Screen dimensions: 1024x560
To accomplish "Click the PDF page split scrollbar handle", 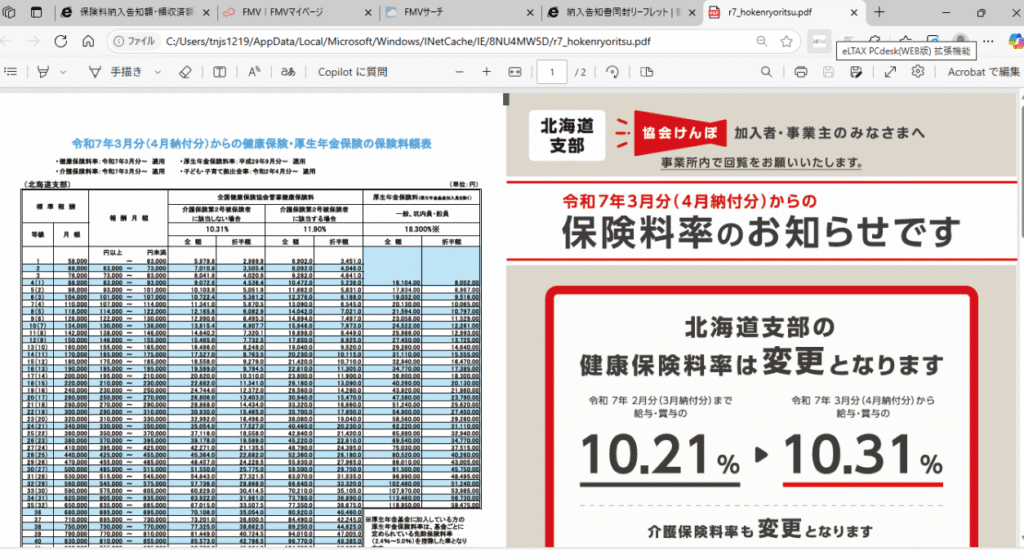I will coord(505,100).
